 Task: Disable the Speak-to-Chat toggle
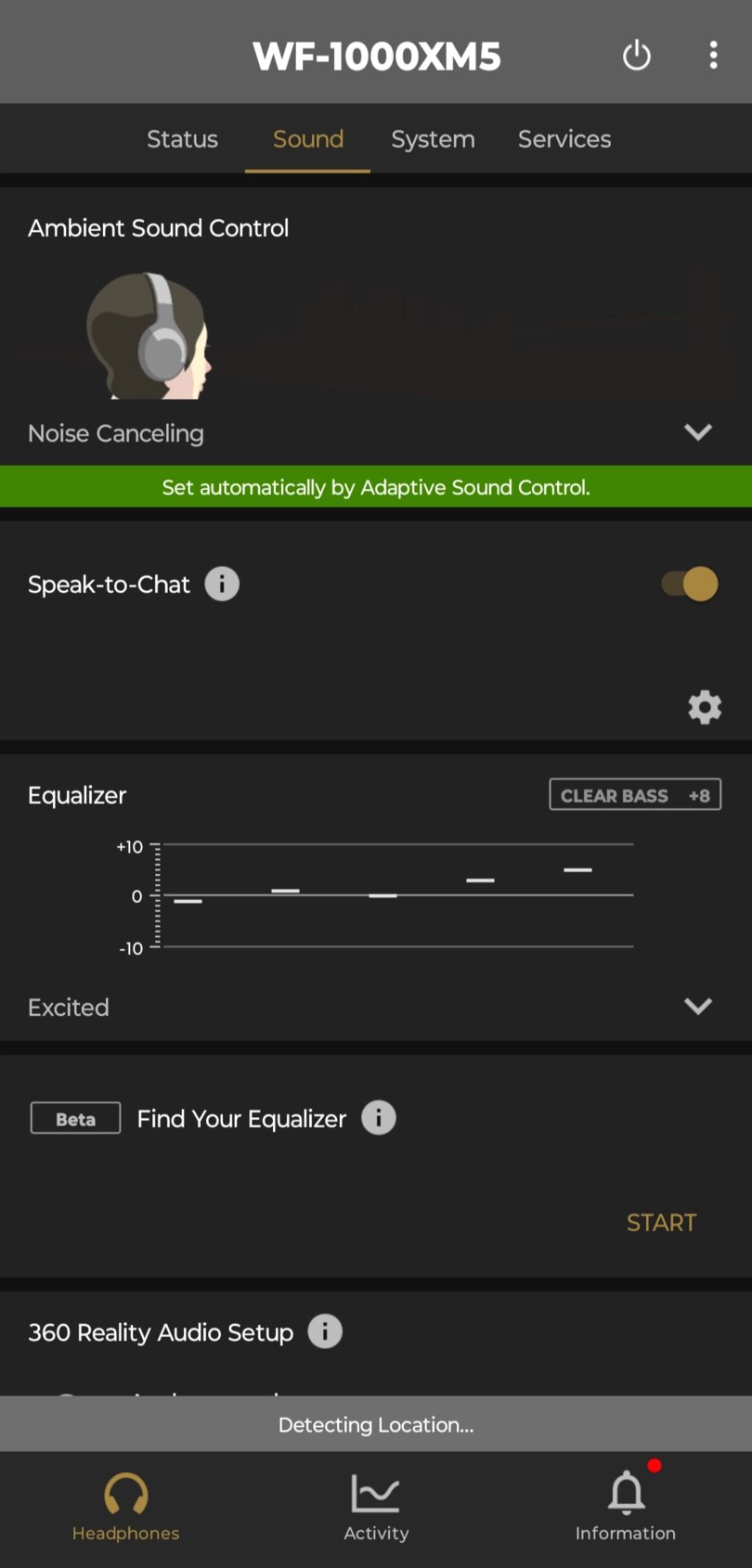click(690, 585)
